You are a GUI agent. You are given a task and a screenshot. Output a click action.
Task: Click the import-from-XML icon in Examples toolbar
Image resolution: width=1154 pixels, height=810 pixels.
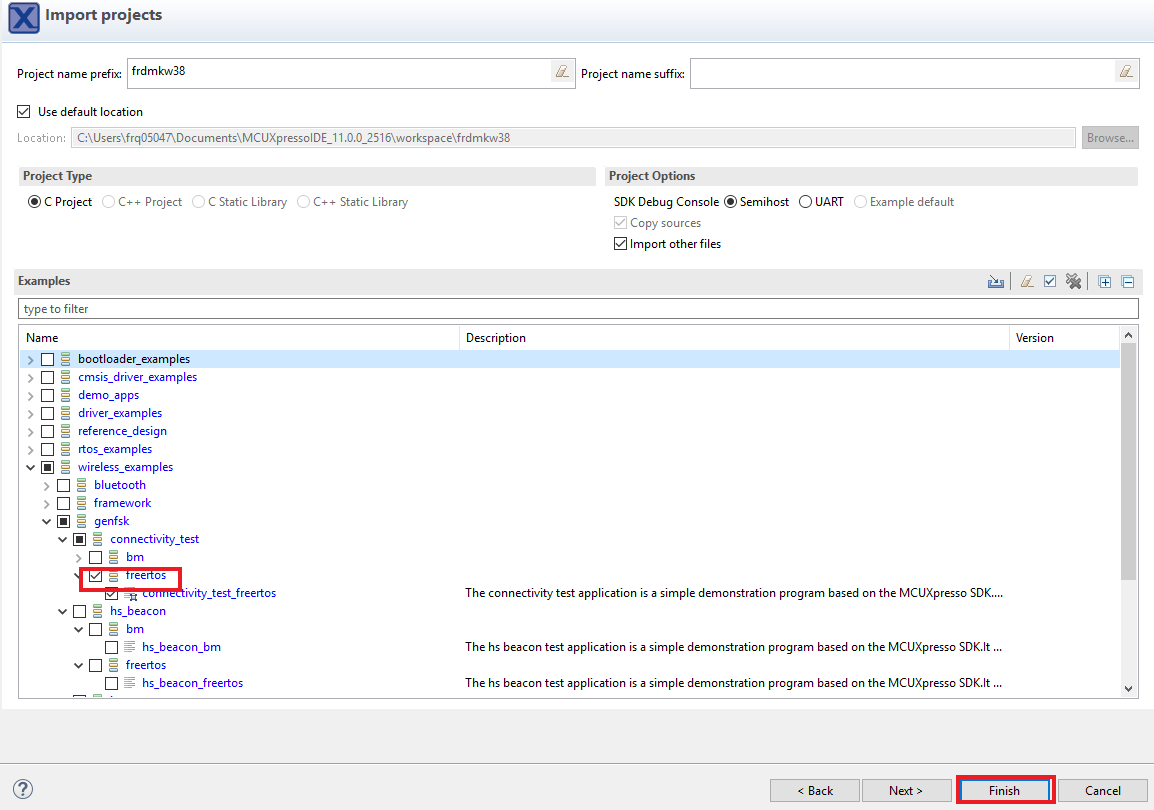pos(995,282)
